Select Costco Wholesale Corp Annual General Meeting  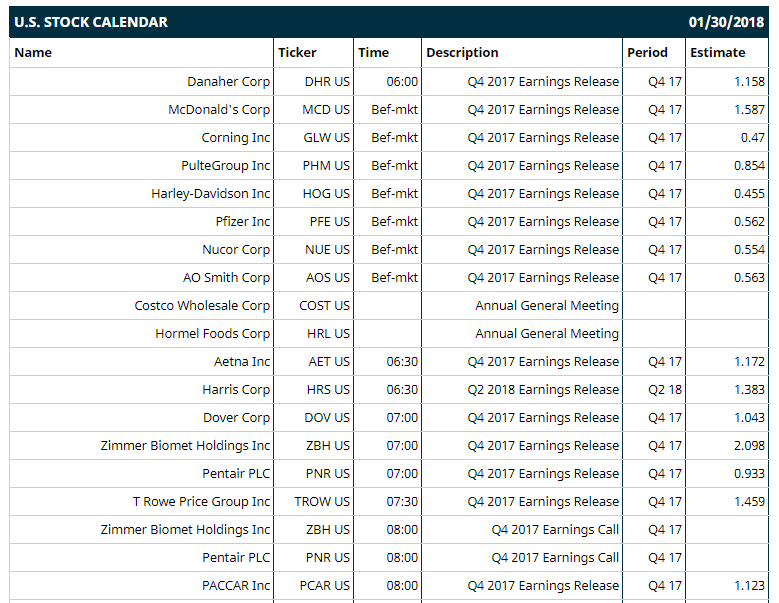[x=547, y=306]
